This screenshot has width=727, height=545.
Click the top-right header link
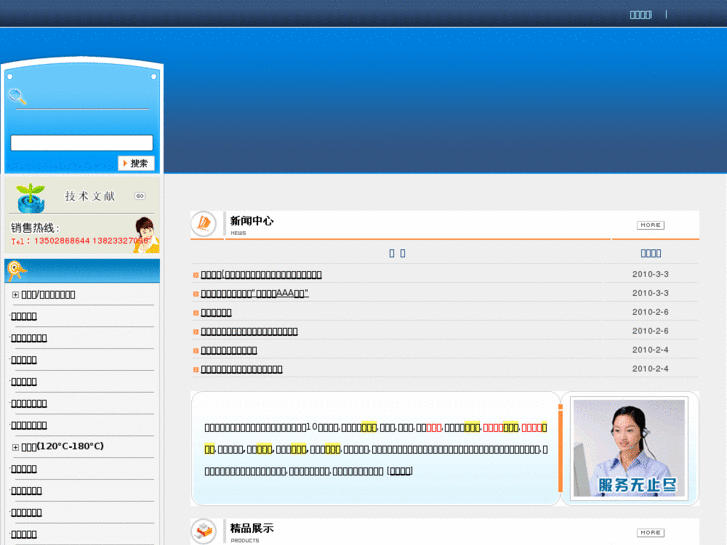640,15
